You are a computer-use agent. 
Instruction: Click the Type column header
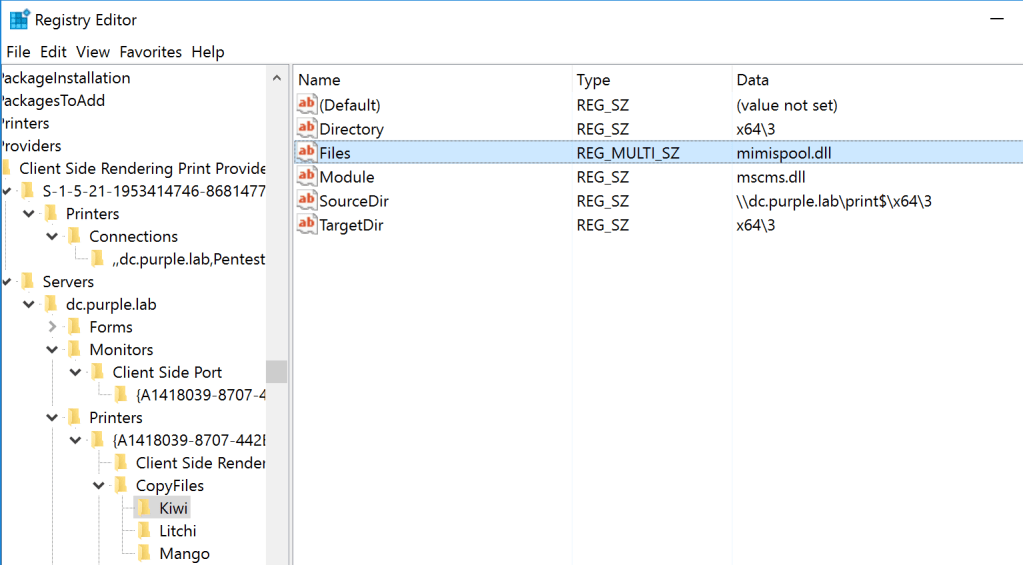(x=594, y=80)
